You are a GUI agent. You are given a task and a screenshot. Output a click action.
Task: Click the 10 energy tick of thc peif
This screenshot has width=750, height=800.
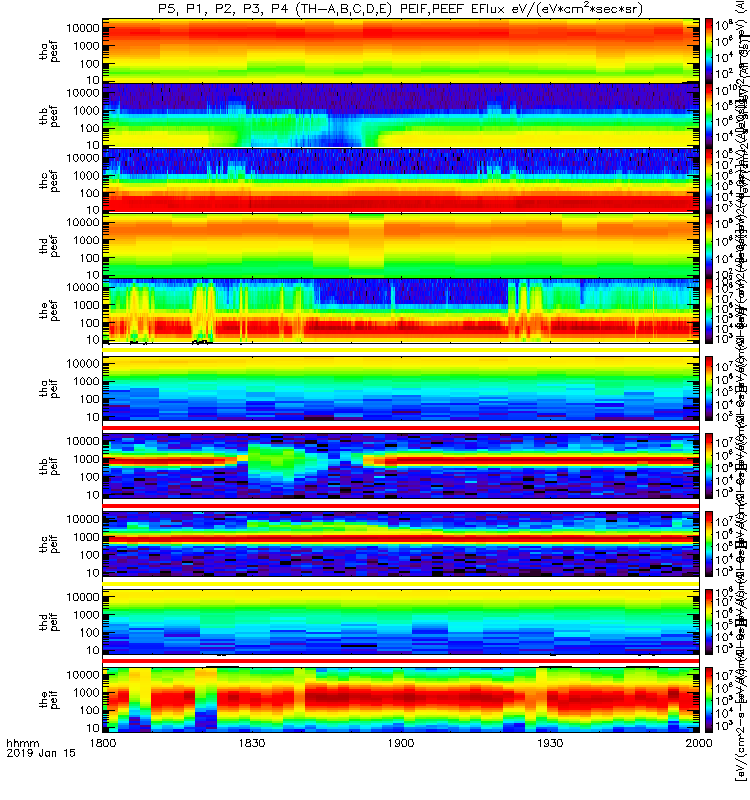93,573
